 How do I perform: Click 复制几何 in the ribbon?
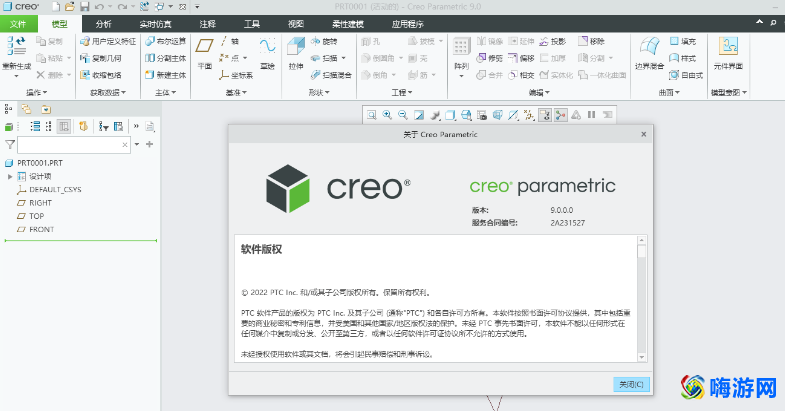[x=101, y=59]
